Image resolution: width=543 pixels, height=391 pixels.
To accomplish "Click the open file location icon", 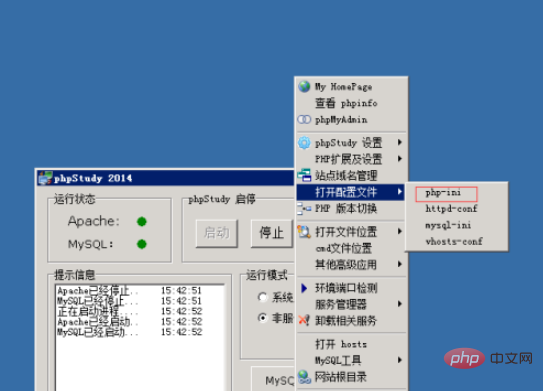I will point(304,232).
